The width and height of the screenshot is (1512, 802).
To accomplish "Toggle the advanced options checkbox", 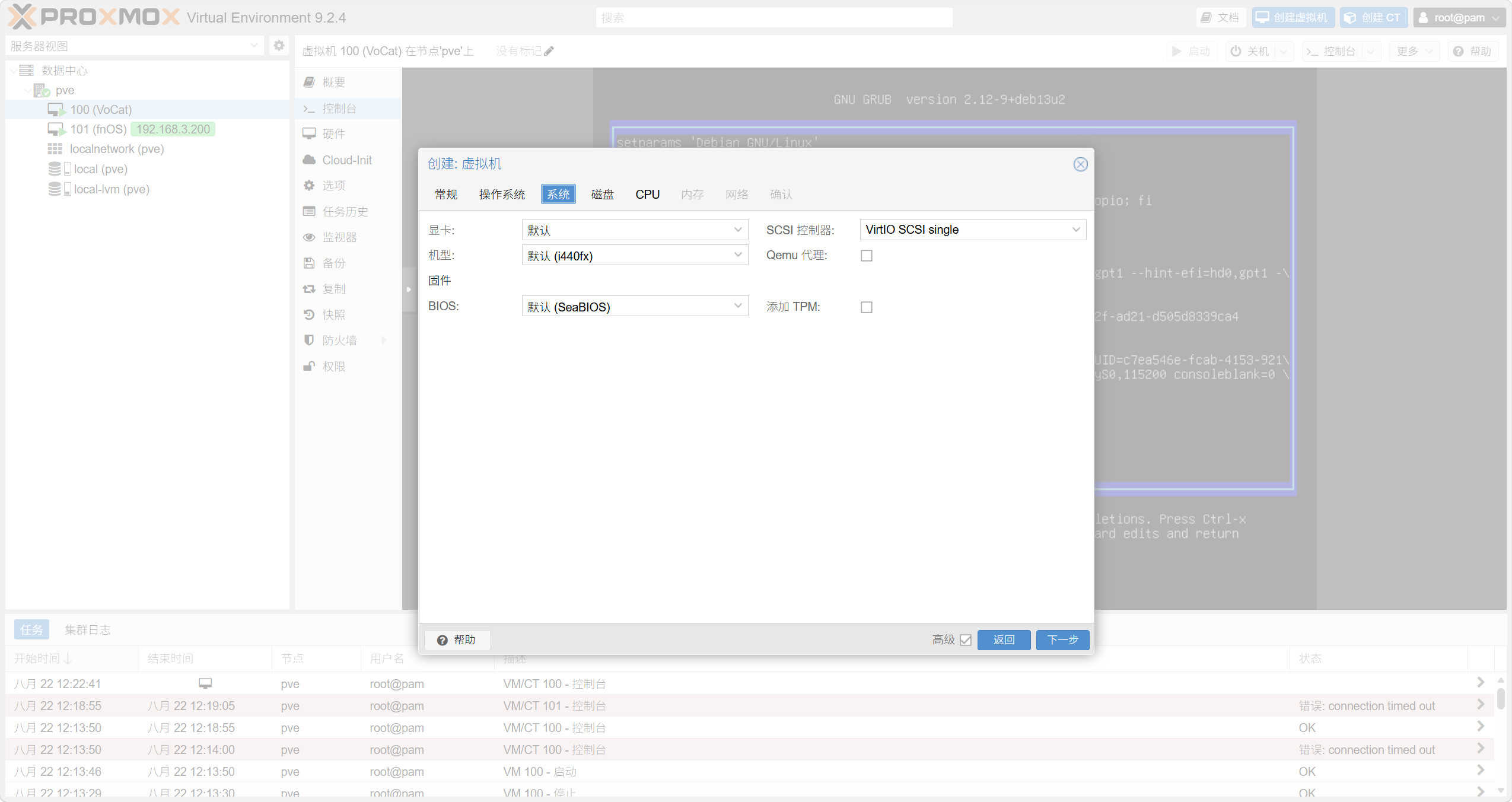I will [966, 640].
